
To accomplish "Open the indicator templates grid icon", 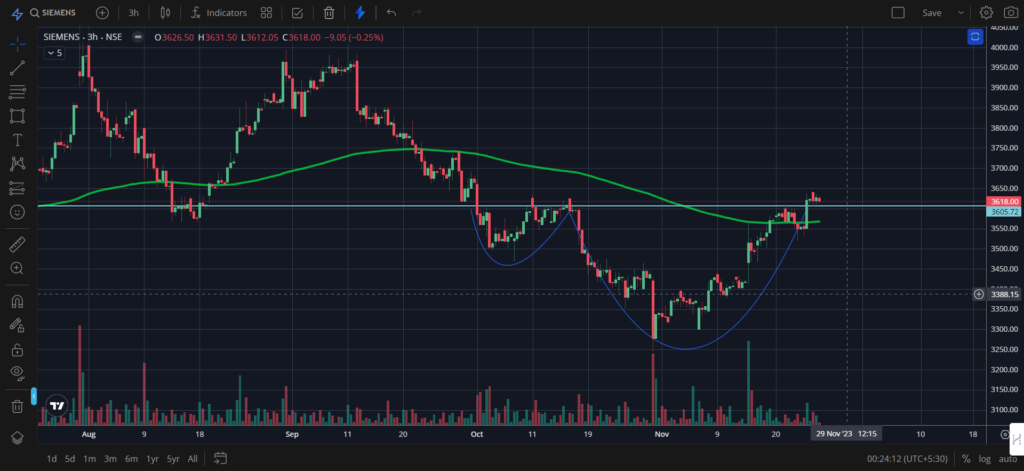I will tap(266, 12).
